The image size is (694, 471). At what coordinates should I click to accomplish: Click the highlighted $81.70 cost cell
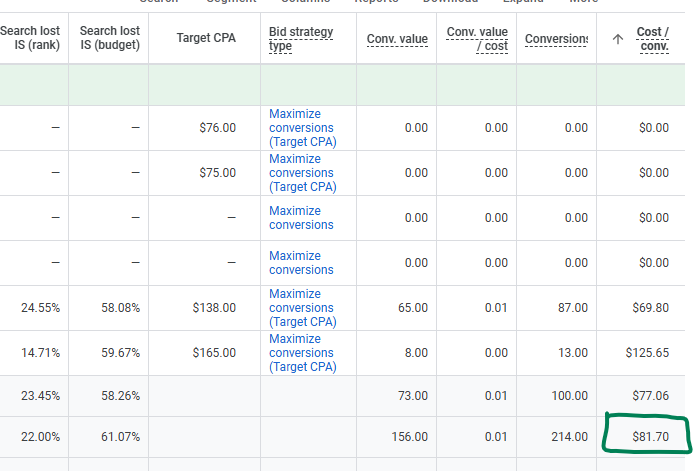pyautogui.click(x=650, y=438)
